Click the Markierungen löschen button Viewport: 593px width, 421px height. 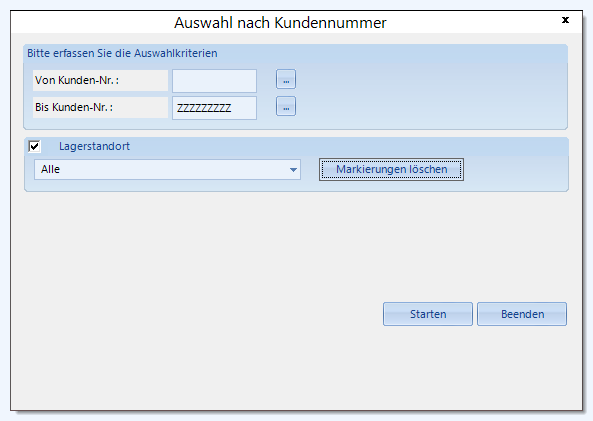(x=391, y=169)
